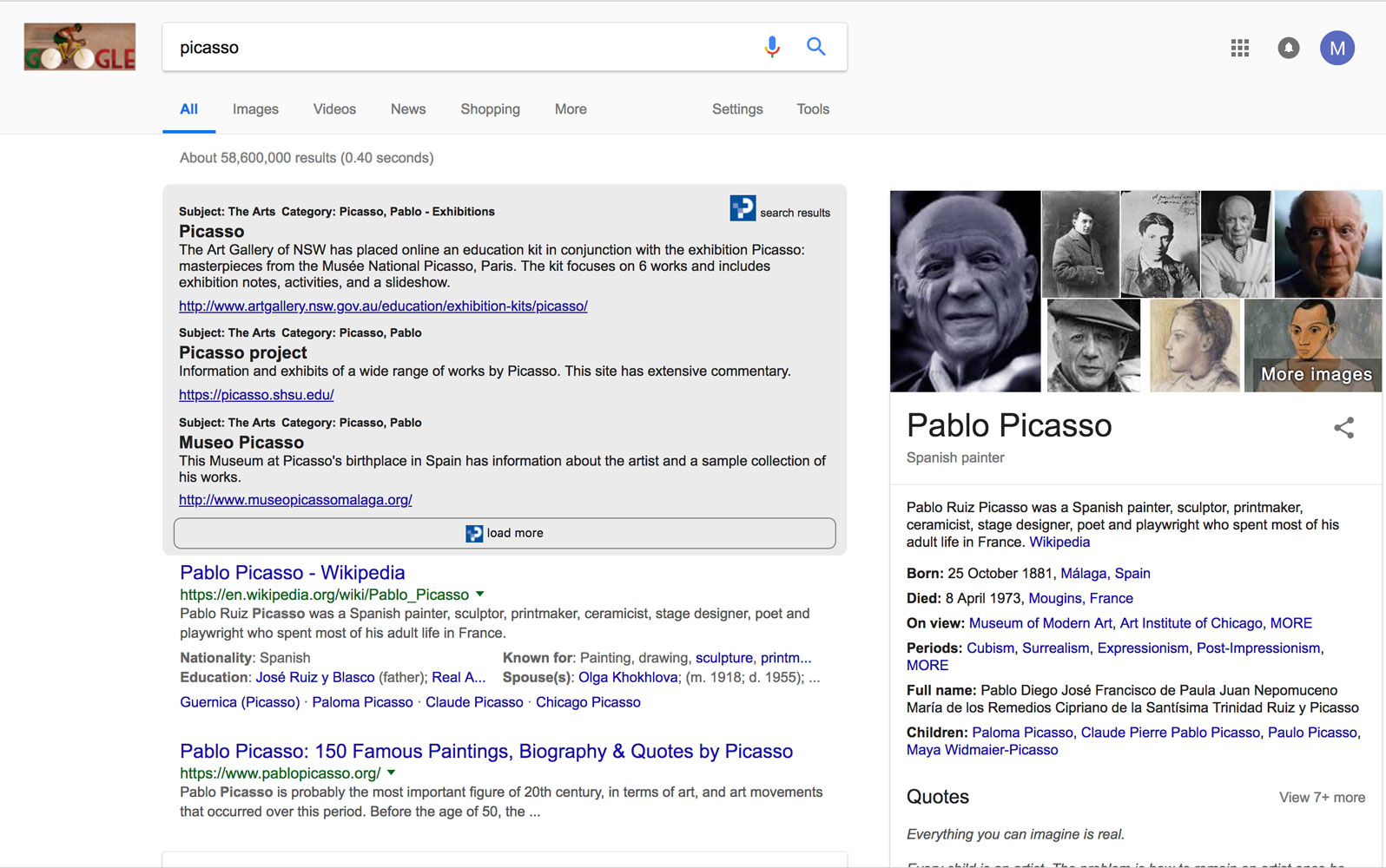This screenshot has height=868, width=1386.
Task: Click the quote 'Everything you can imagine is real.'
Action: point(1015,834)
